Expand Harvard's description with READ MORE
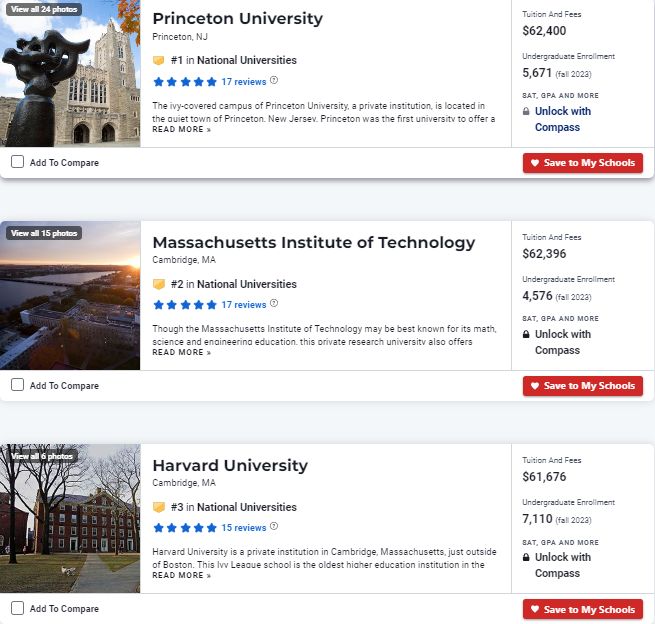 (182, 576)
